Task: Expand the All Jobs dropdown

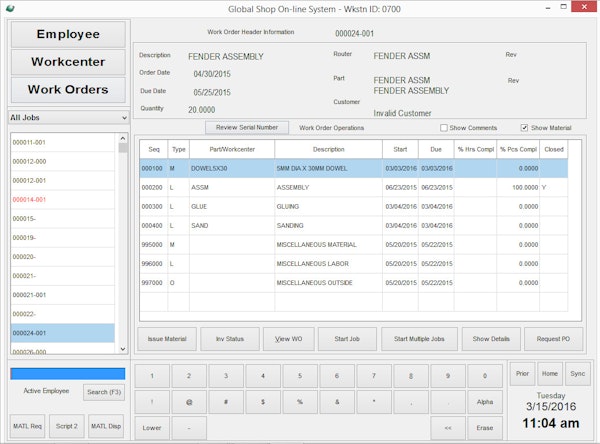Action: (x=68, y=118)
